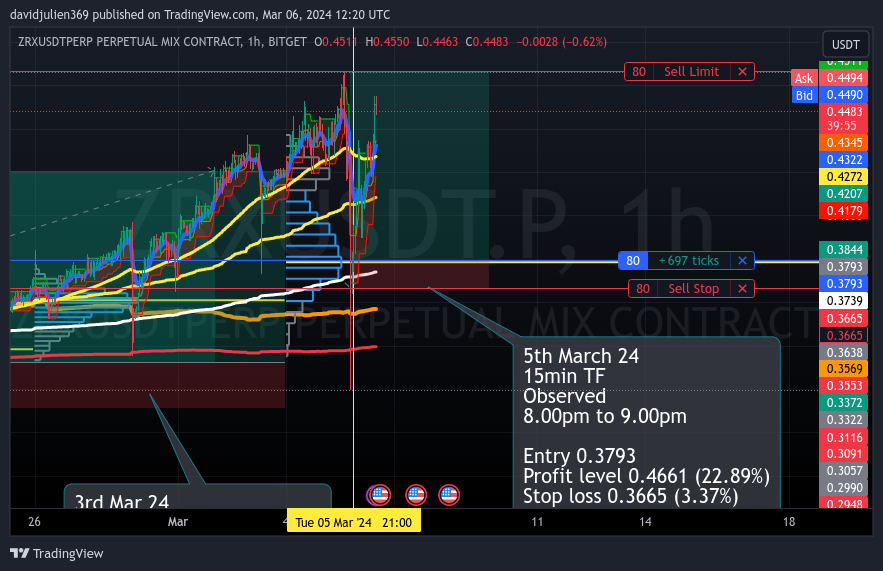Click the green 0.4207 price tag
This screenshot has width=883, height=571.
[x=844, y=194]
